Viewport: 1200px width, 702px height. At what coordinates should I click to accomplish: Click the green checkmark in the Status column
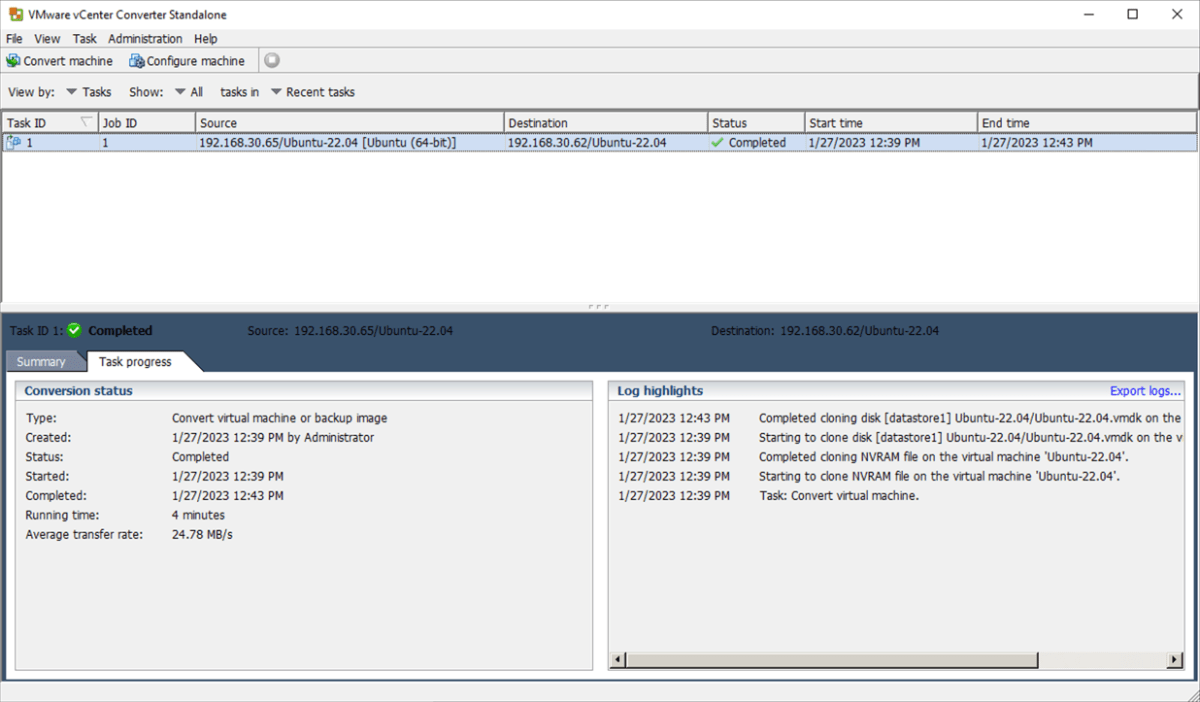click(717, 143)
